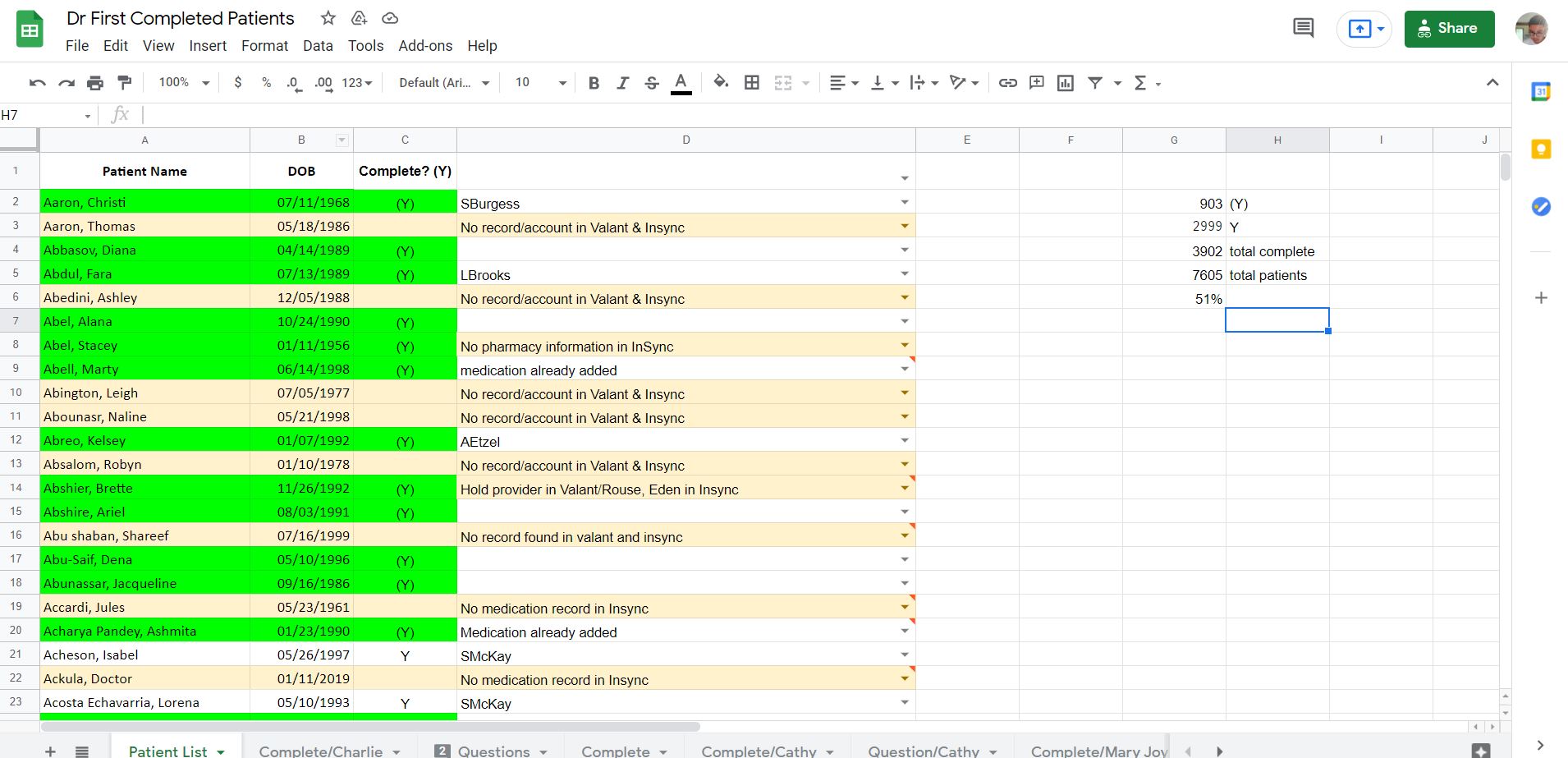Viewport: 1568px width, 758px height.
Task: Open the filter views dropdown
Action: pos(1117,83)
